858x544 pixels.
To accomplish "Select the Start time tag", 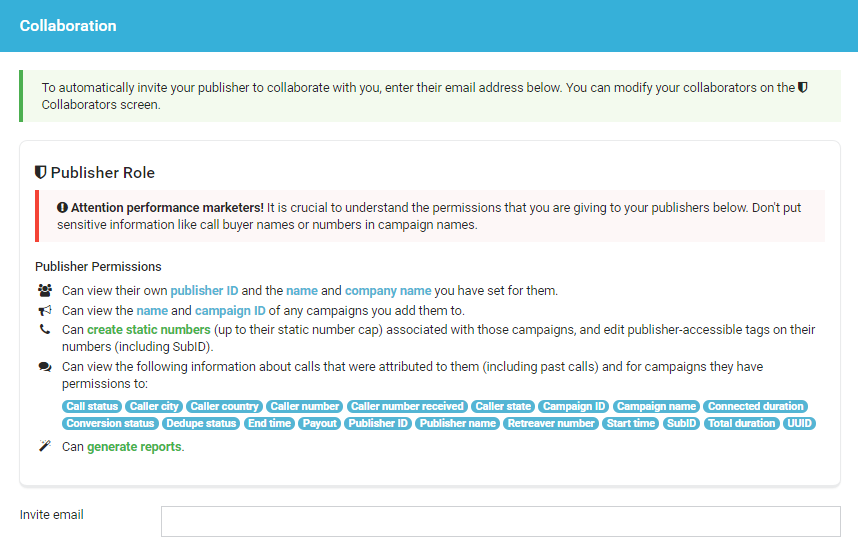I will pos(630,423).
